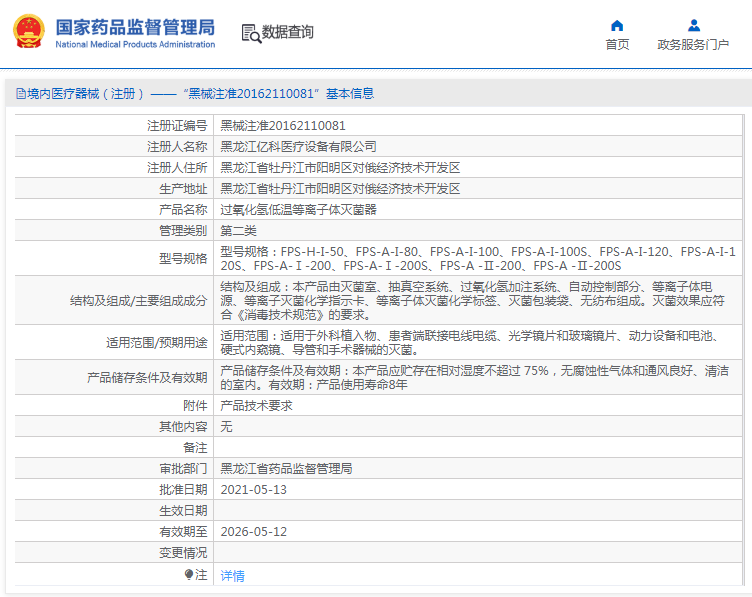The image size is (752, 597).
Task: Click the 审批部门 row label
Action: pyautogui.click(x=183, y=468)
